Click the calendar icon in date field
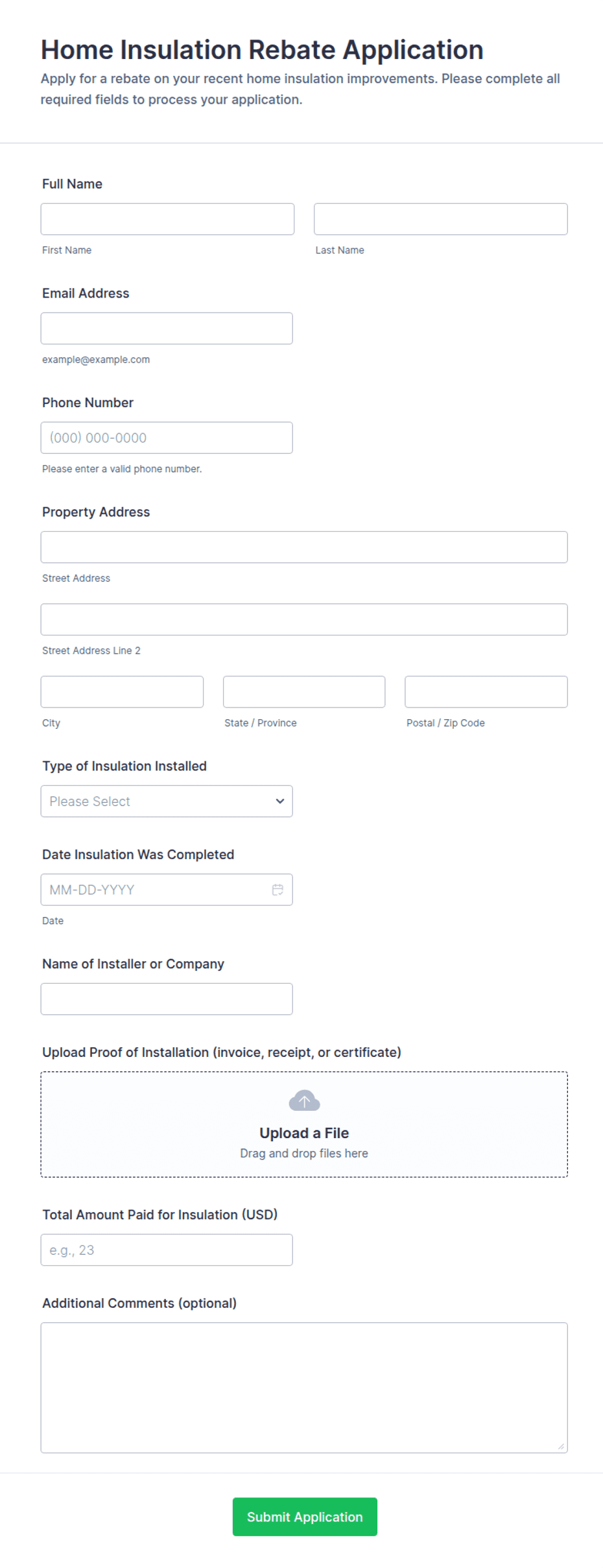 278,890
